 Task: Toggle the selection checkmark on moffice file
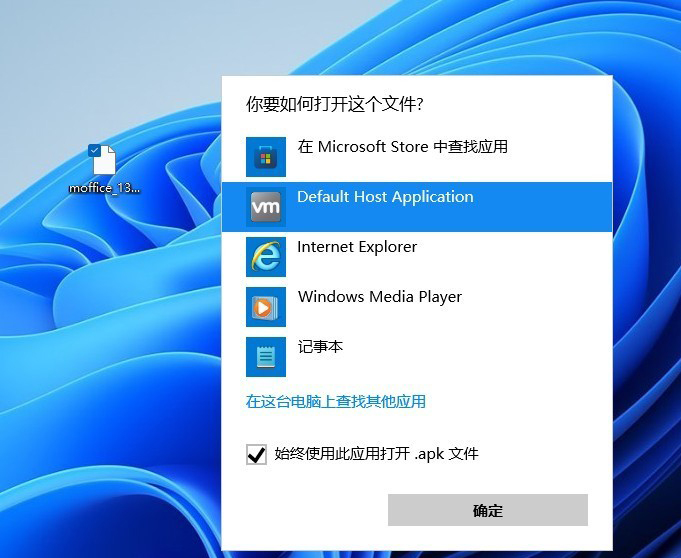click(94, 150)
